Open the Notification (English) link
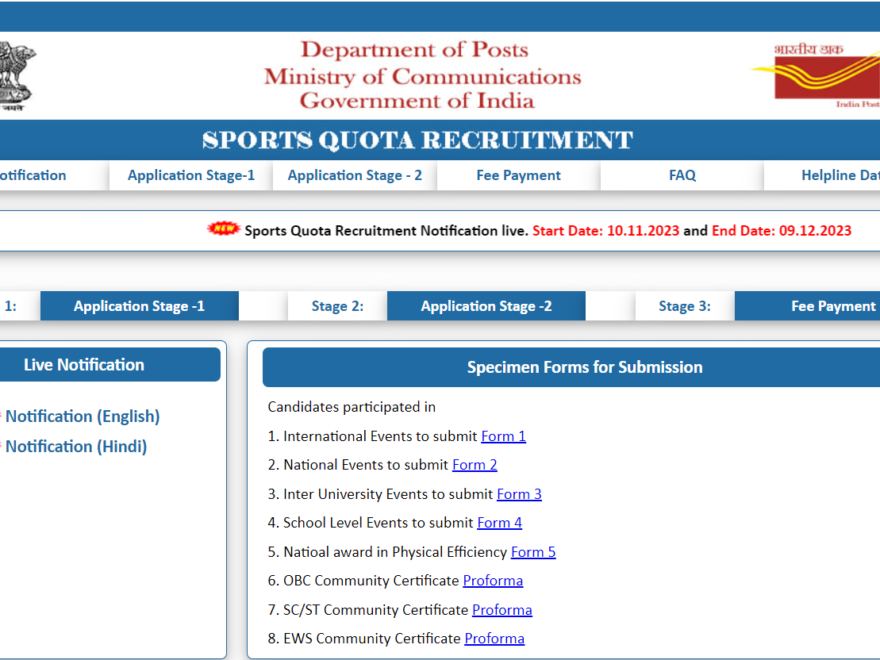Image resolution: width=880 pixels, height=660 pixels. click(82, 416)
